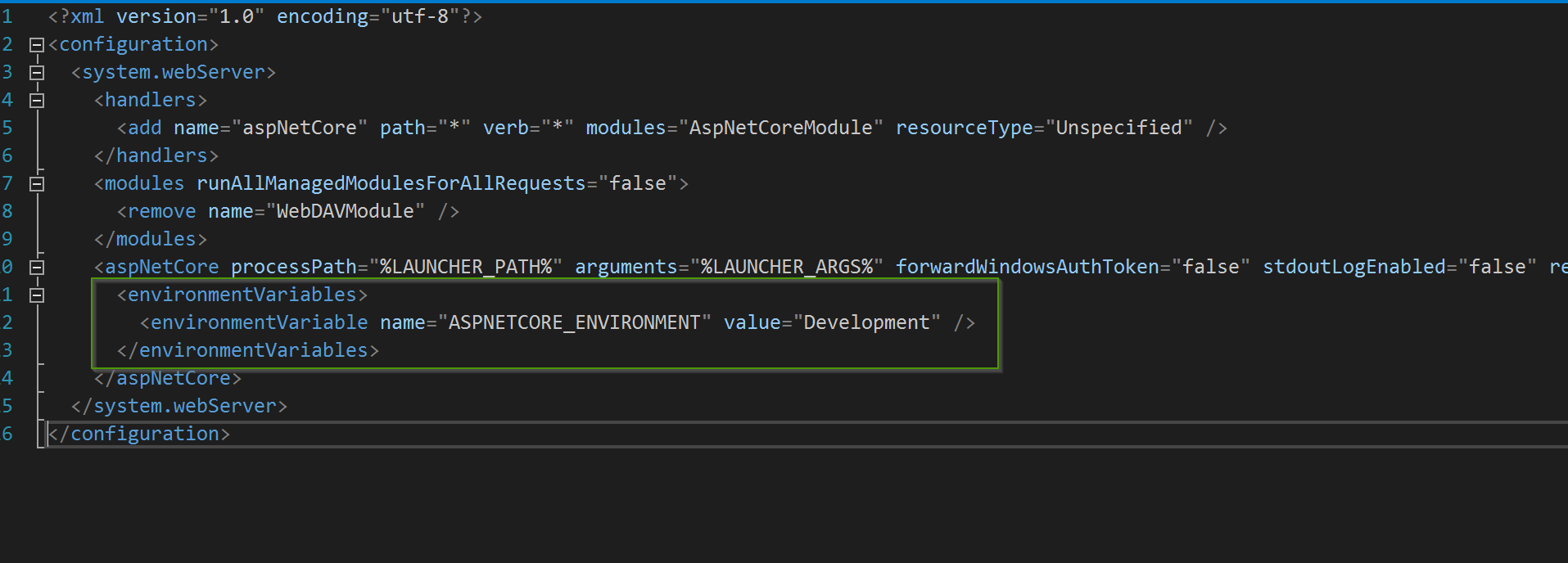
Task: Click the stdoutLogEnabled="false" attribute
Action: tap(1399, 267)
